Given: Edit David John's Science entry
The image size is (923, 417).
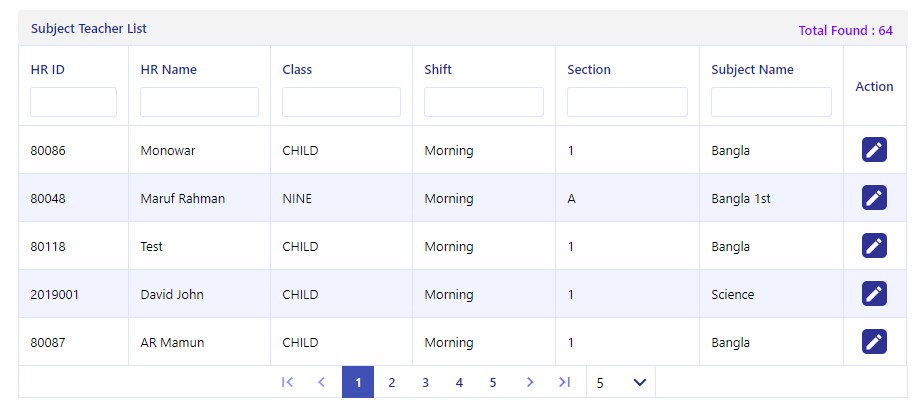Looking at the screenshot, I should (874, 294).
